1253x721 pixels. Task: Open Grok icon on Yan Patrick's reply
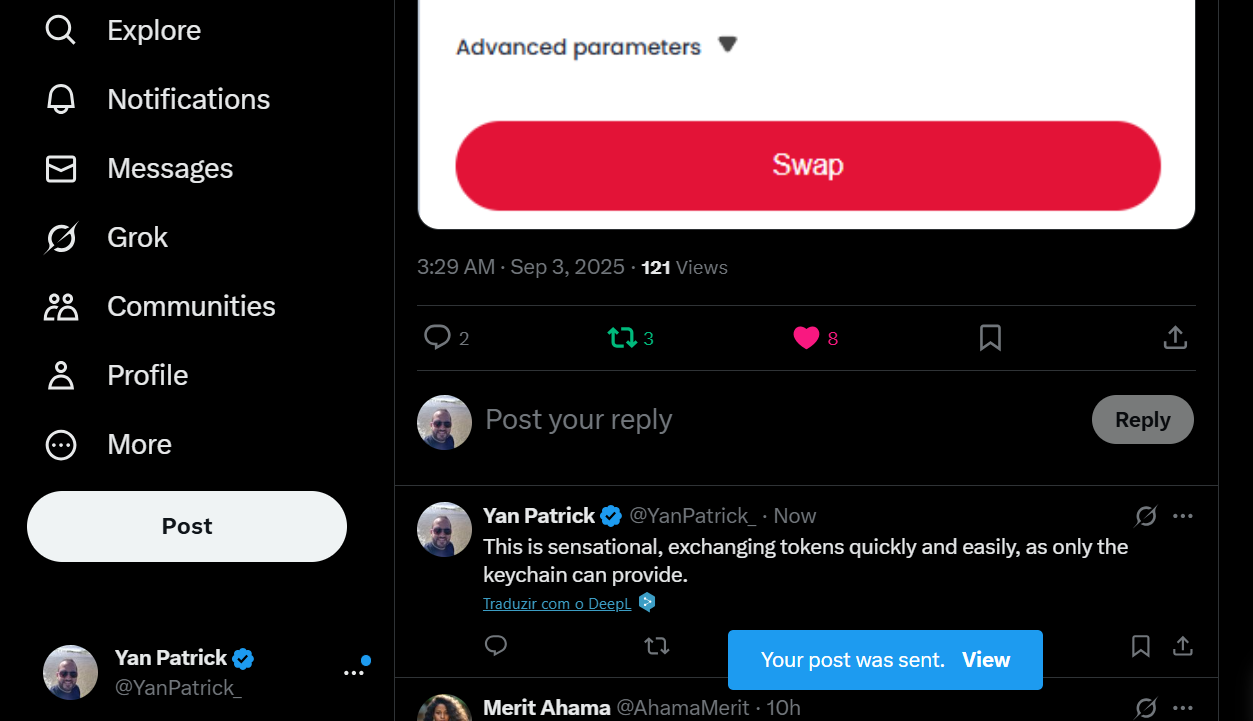(1146, 516)
